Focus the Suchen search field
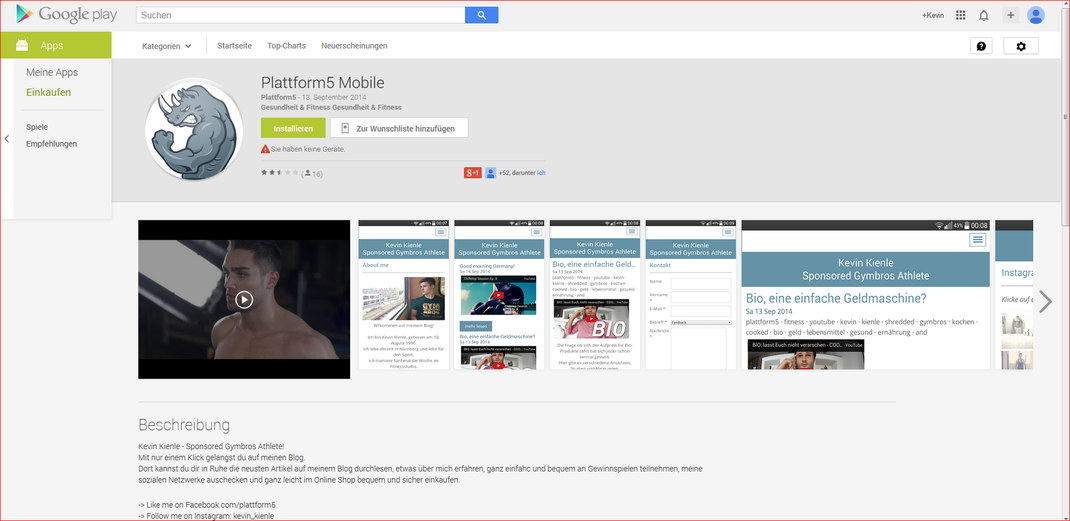Viewport: 1070px width, 521px height. click(x=300, y=15)
